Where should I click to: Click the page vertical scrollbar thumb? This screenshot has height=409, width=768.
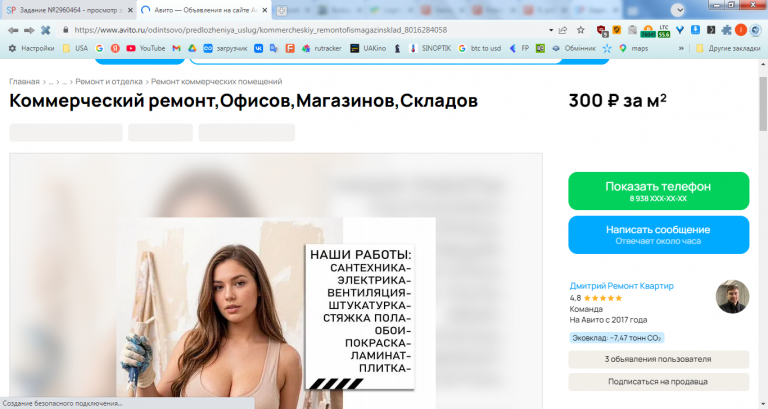[x=763, y=104]
